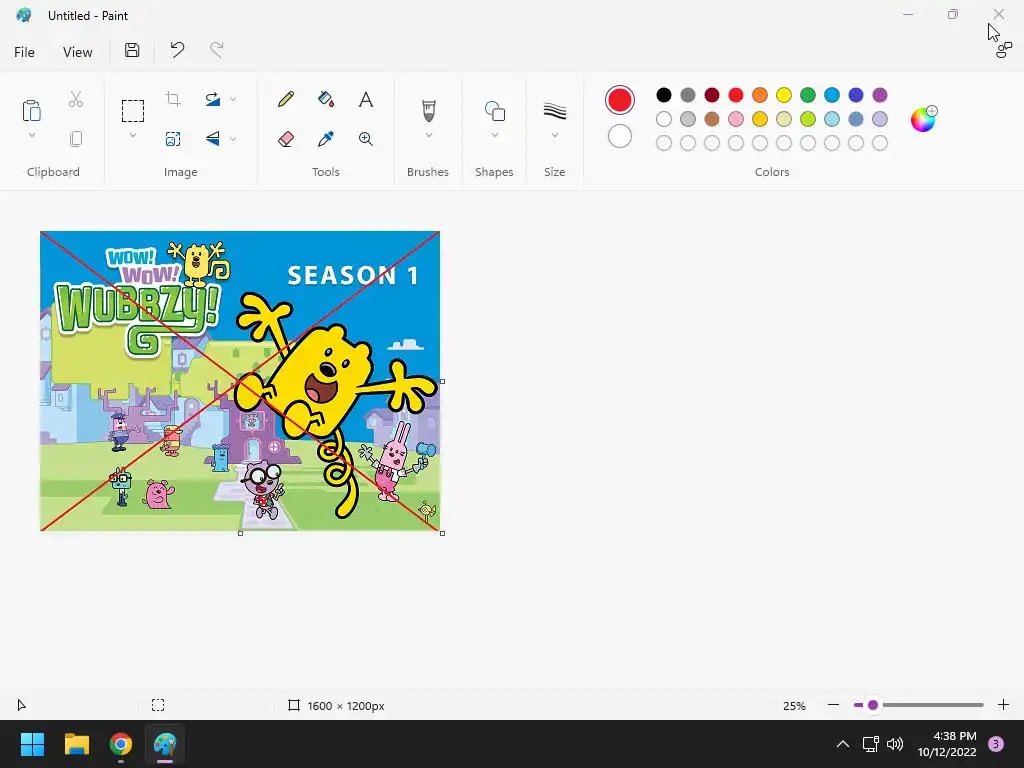The image size is (1024, 768).
Task: Pick the purple color swatch
Action: [880, 95]
